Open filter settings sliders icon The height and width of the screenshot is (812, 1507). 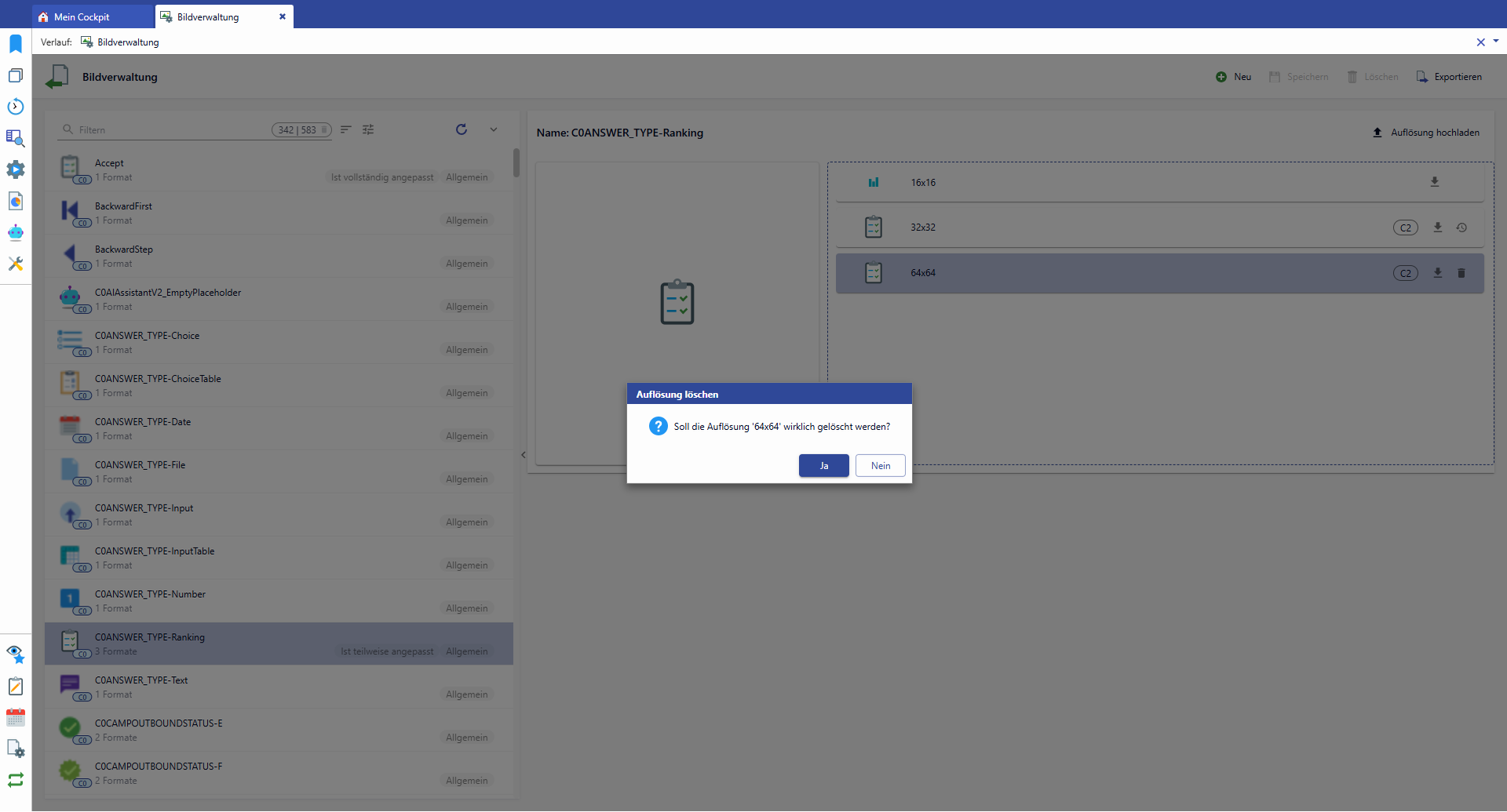[368, 129]
